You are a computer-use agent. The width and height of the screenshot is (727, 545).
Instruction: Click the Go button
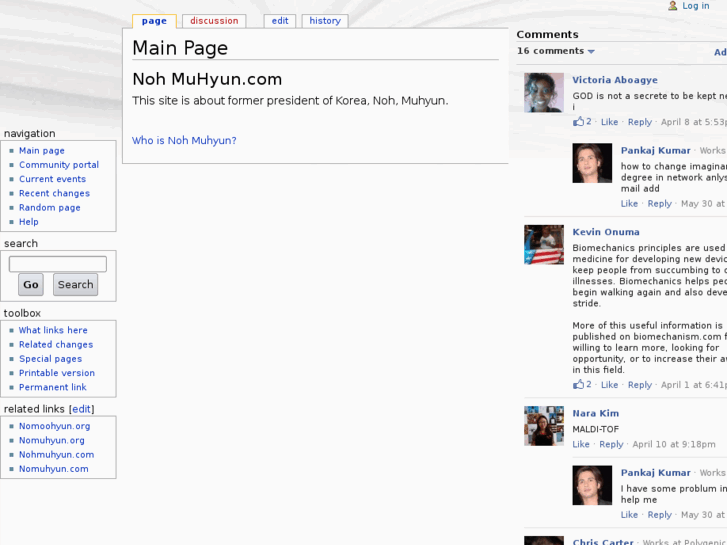[31, 284]
